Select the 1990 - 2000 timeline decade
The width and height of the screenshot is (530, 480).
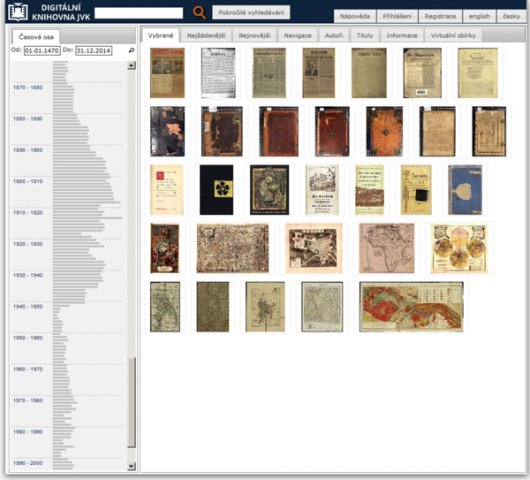click(x=28, y=463)
